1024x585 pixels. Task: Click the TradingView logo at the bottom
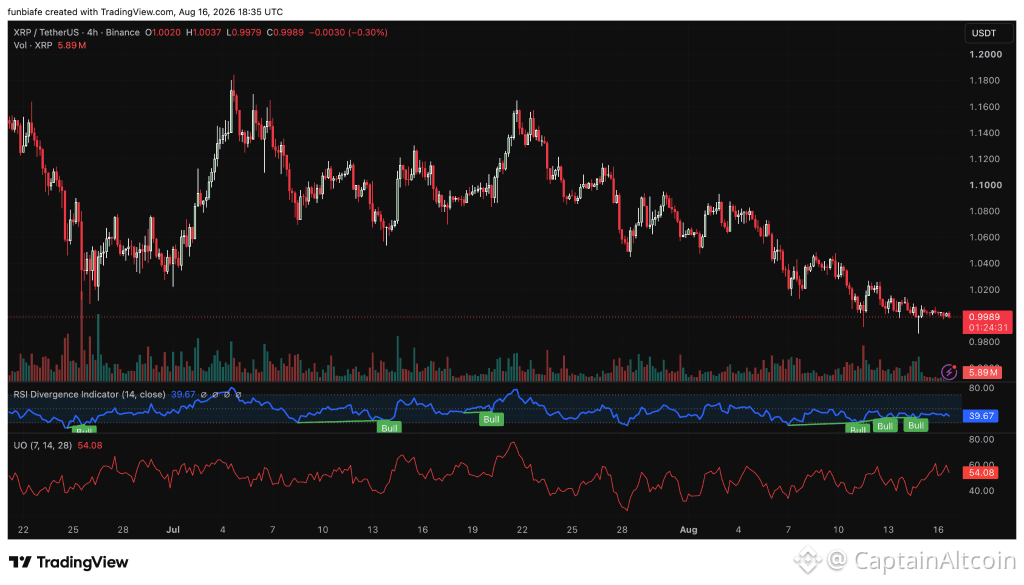pos(69,562)
